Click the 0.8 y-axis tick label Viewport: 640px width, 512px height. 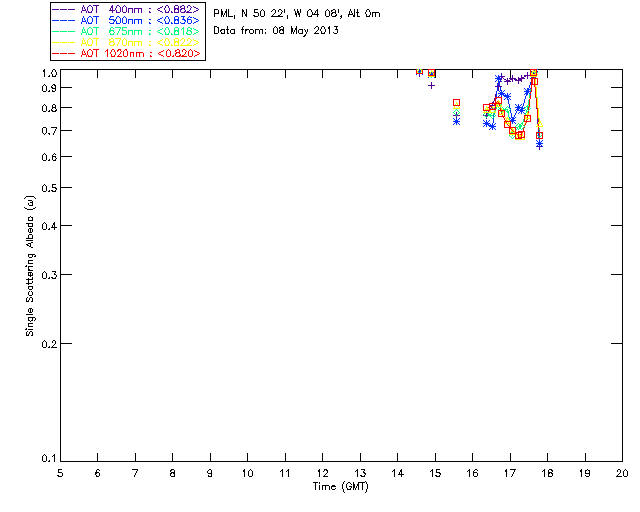pyautogui.click(x=49, y=108)
